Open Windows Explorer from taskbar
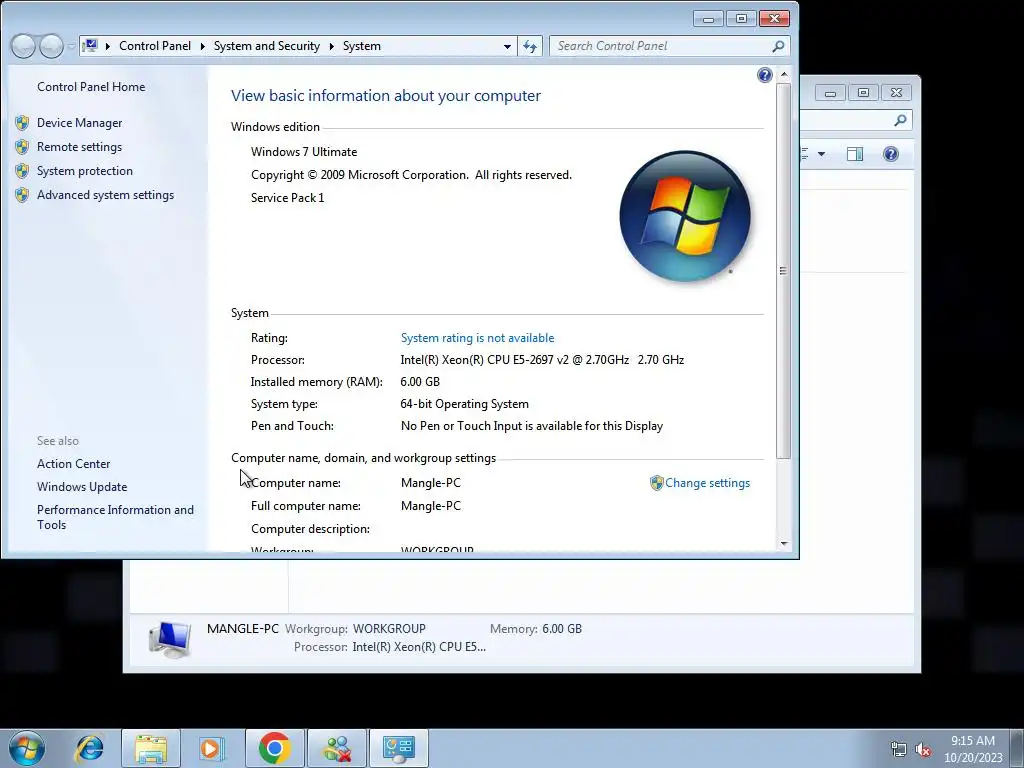 coord(151,748)
